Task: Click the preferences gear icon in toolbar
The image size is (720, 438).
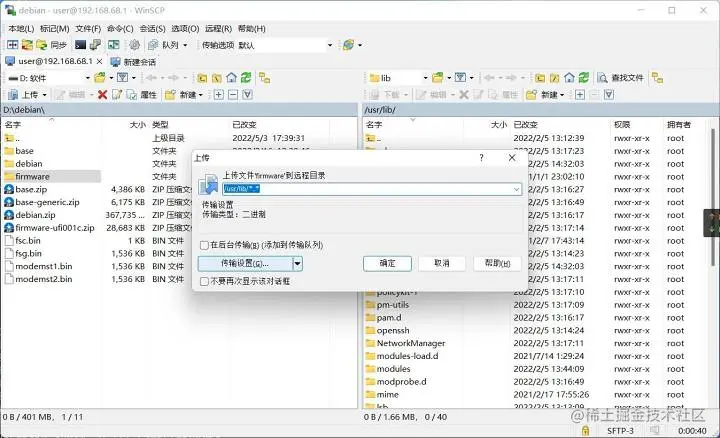Action: [x=134, y=45]
